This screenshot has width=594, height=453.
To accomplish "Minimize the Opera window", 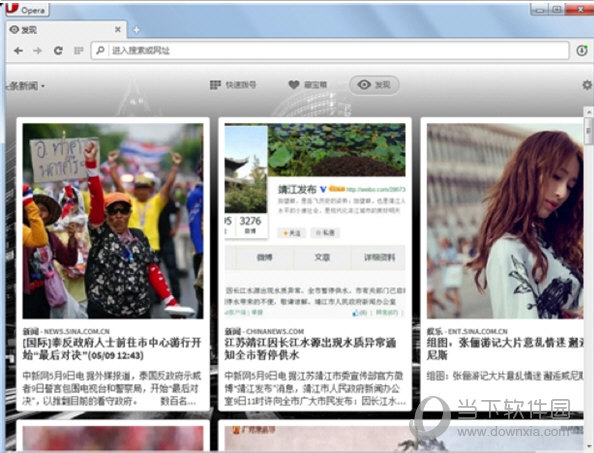I will pyautogui.click(x=539, y=9).
